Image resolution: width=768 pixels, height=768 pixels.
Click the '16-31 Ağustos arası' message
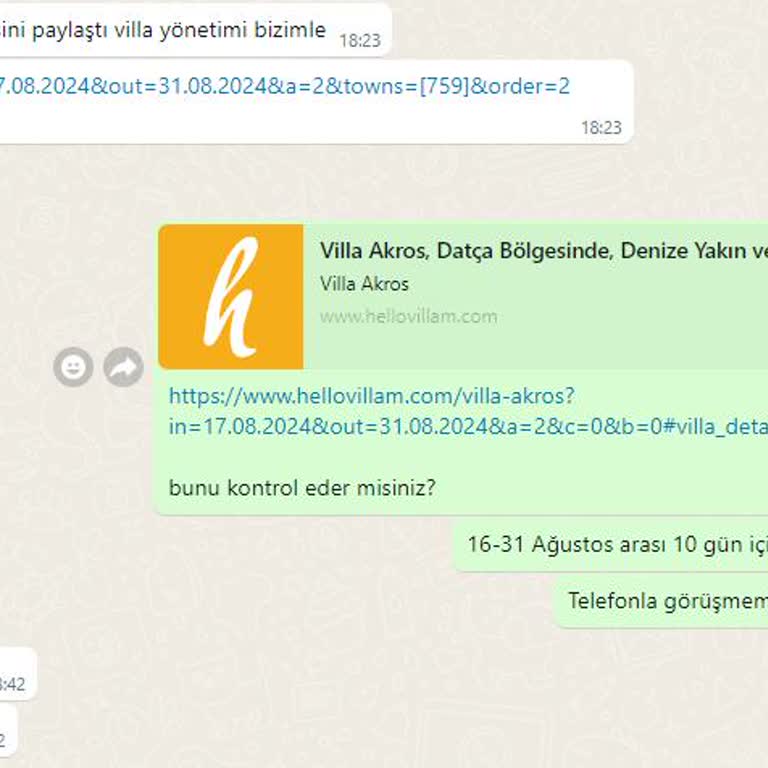pyautogui.click(x=610, y=545)
